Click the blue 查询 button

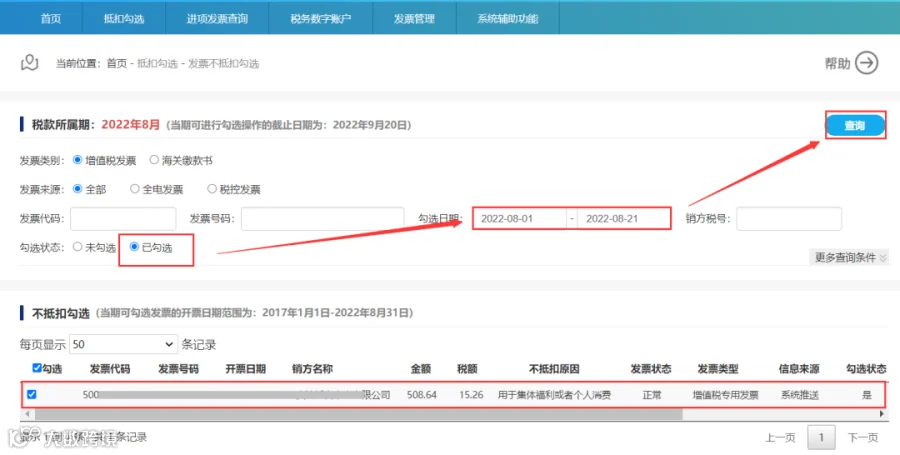point(855,125)
